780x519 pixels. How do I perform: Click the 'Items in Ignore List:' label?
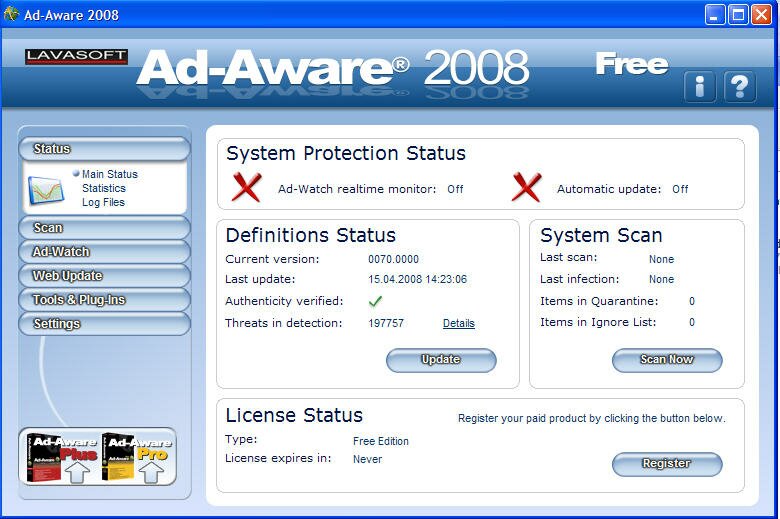point(598,322)
